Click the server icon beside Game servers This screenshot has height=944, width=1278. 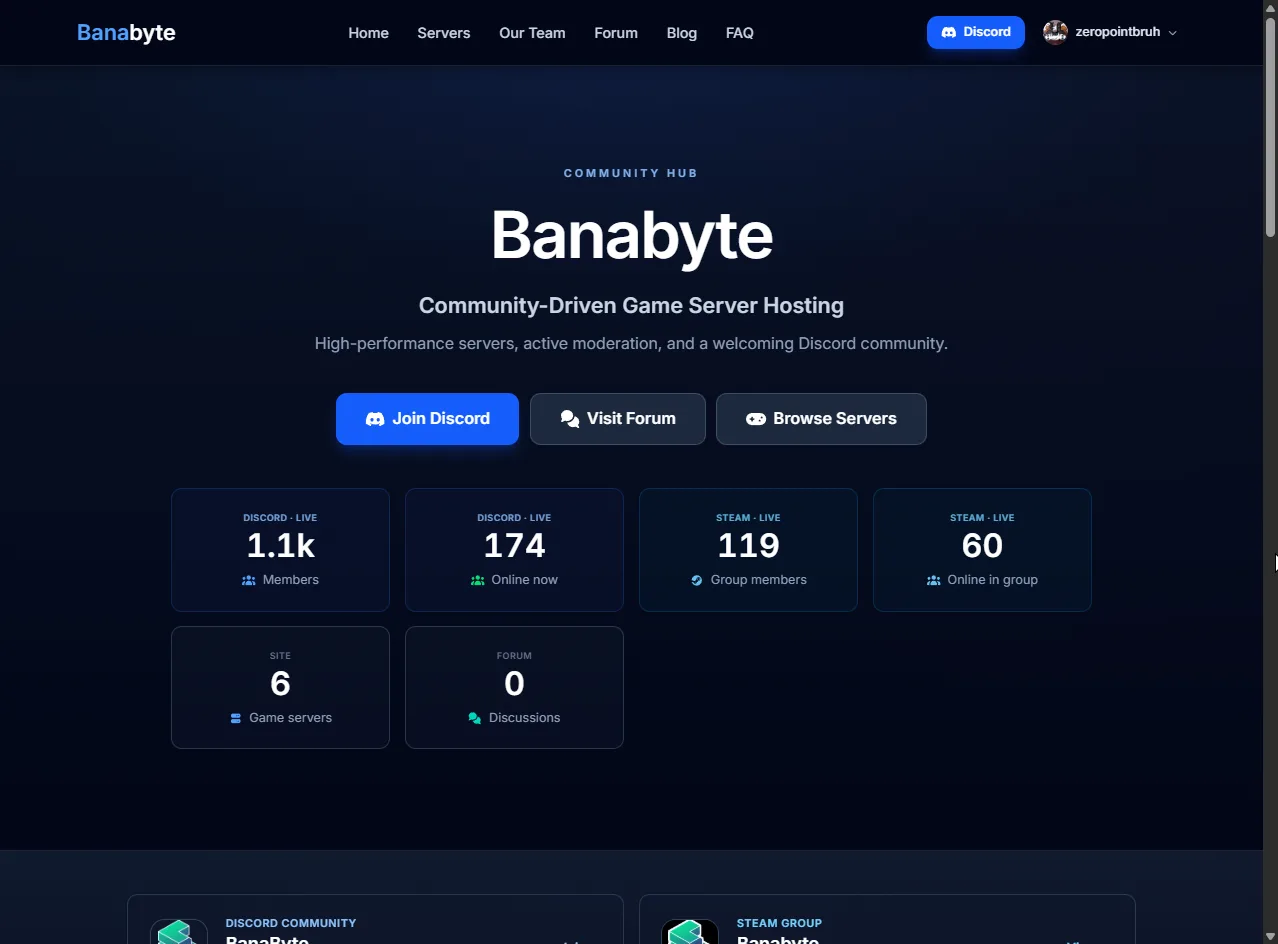tap(236, 718)
